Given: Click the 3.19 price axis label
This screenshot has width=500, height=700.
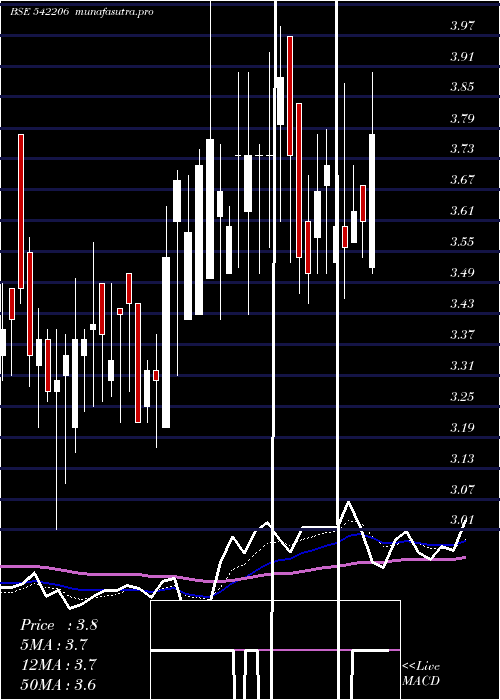Looking at the screenshot, I should point(462,428).
